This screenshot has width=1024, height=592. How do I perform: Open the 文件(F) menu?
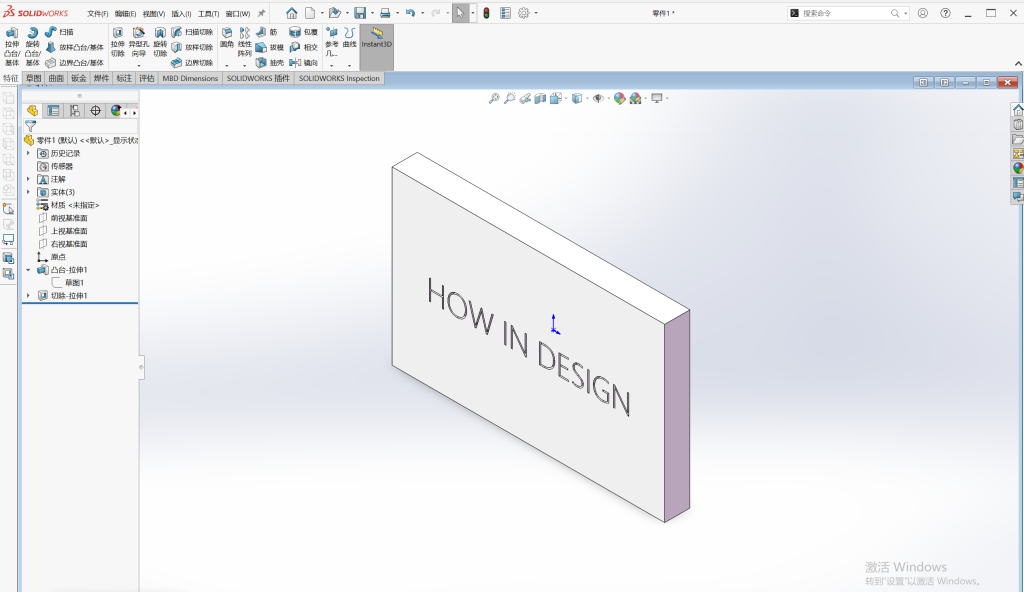point(98,14)
